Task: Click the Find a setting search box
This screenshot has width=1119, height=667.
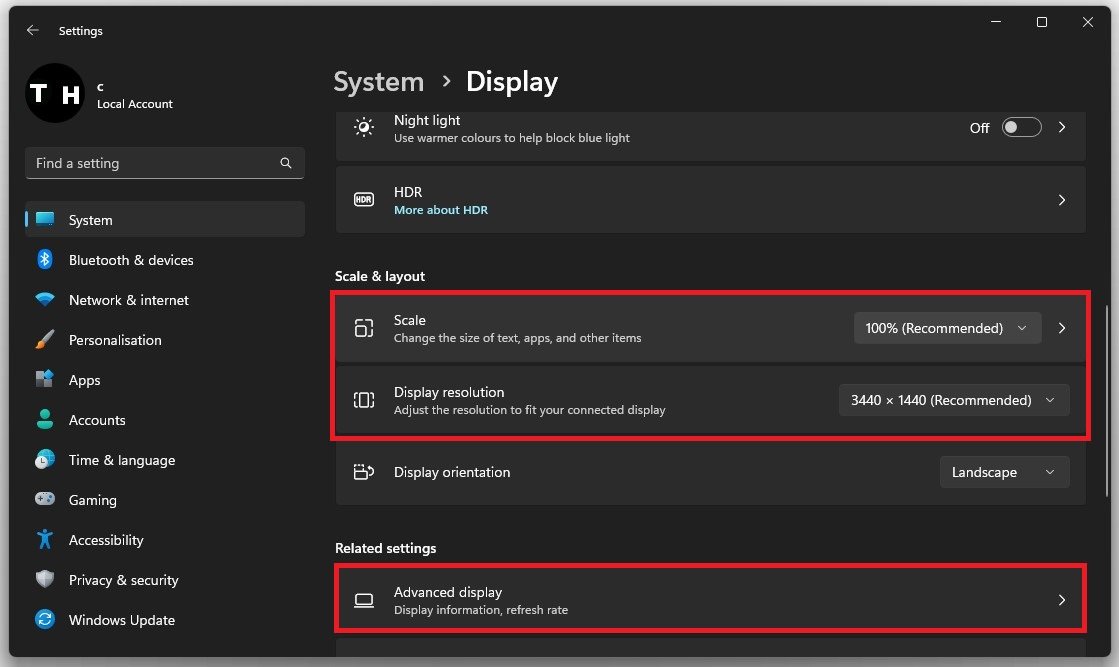Action: (x=150, y=163)
